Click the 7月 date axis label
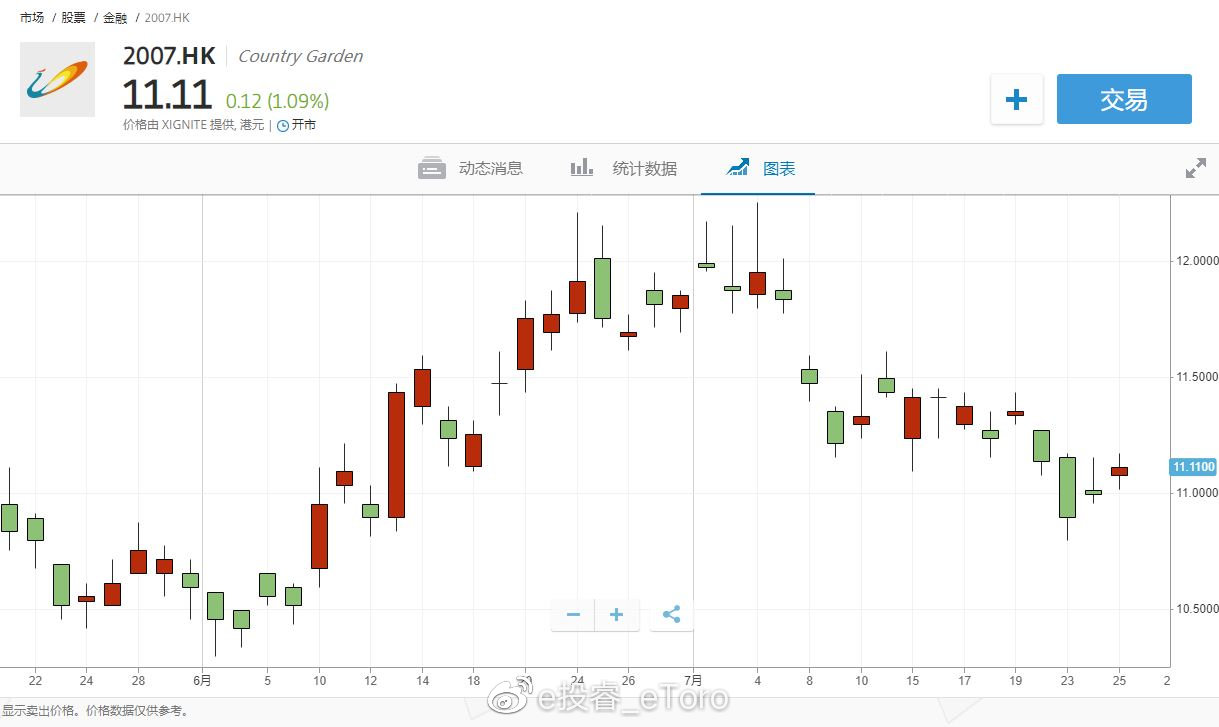 pyautogui.click(x=693, y=681)
